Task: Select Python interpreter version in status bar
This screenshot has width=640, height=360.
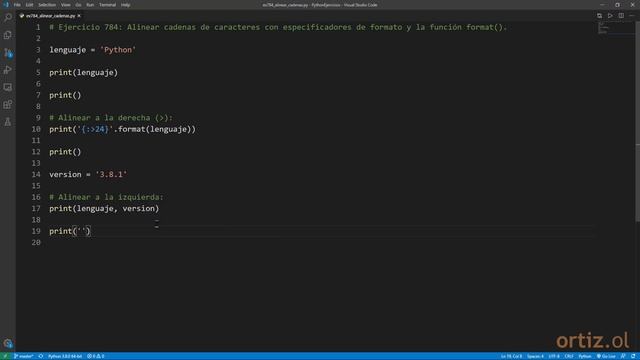Action: click(65, 356)
